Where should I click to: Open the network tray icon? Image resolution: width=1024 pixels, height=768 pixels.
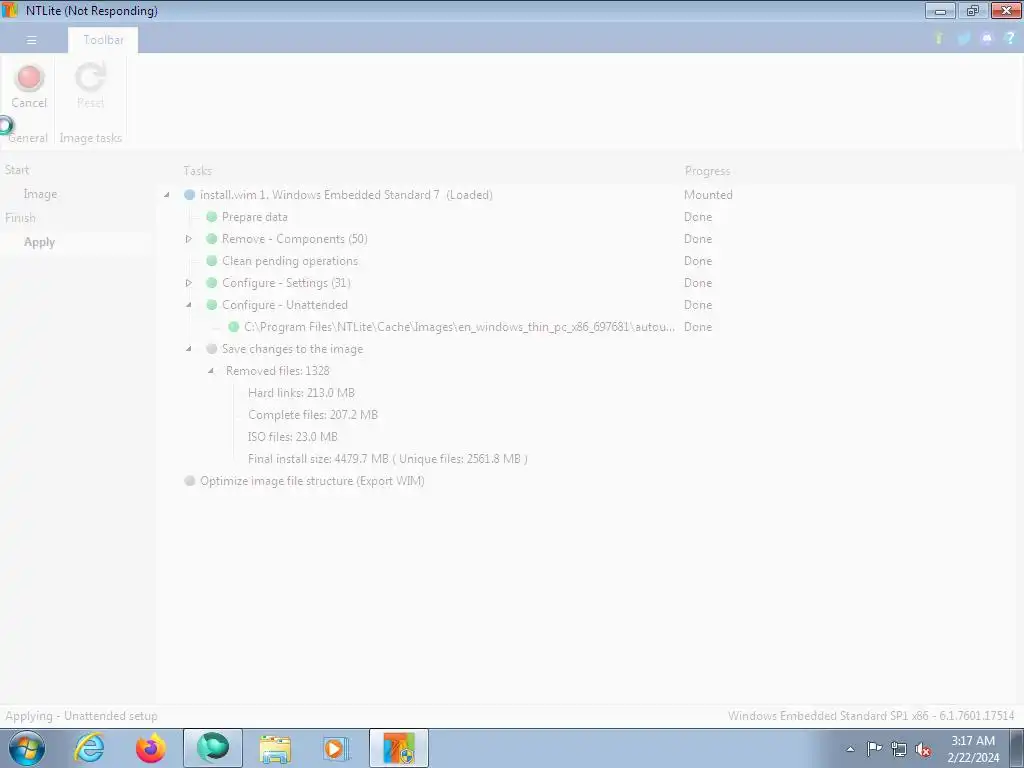pyautogui.click(x=899, y=749)
